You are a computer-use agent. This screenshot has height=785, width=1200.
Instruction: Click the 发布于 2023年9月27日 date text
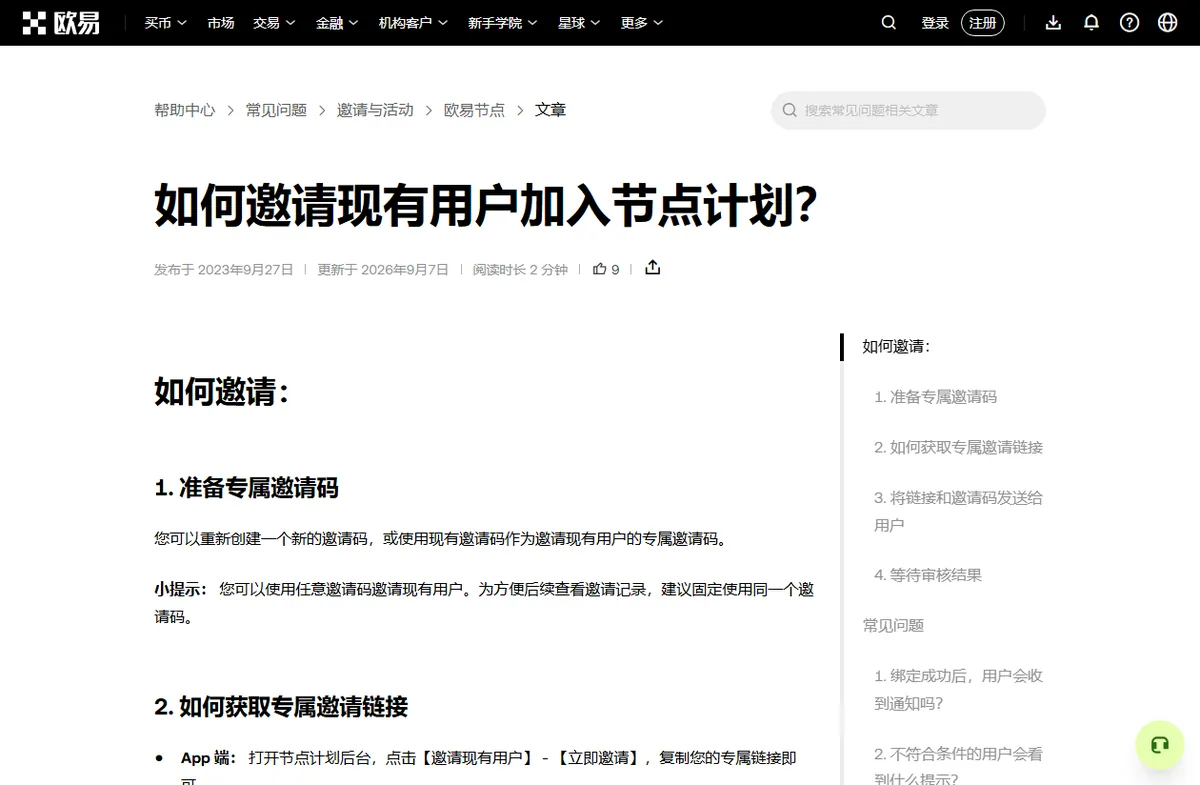[x=224, y=270]
